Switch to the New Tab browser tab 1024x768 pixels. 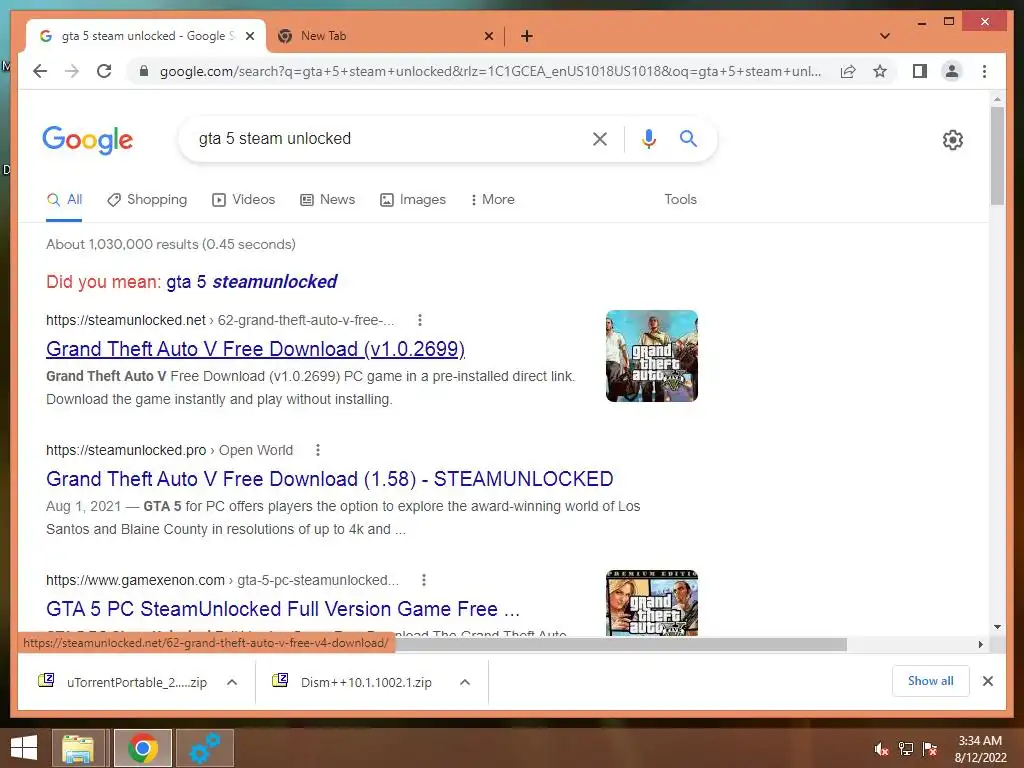[385, 36]
